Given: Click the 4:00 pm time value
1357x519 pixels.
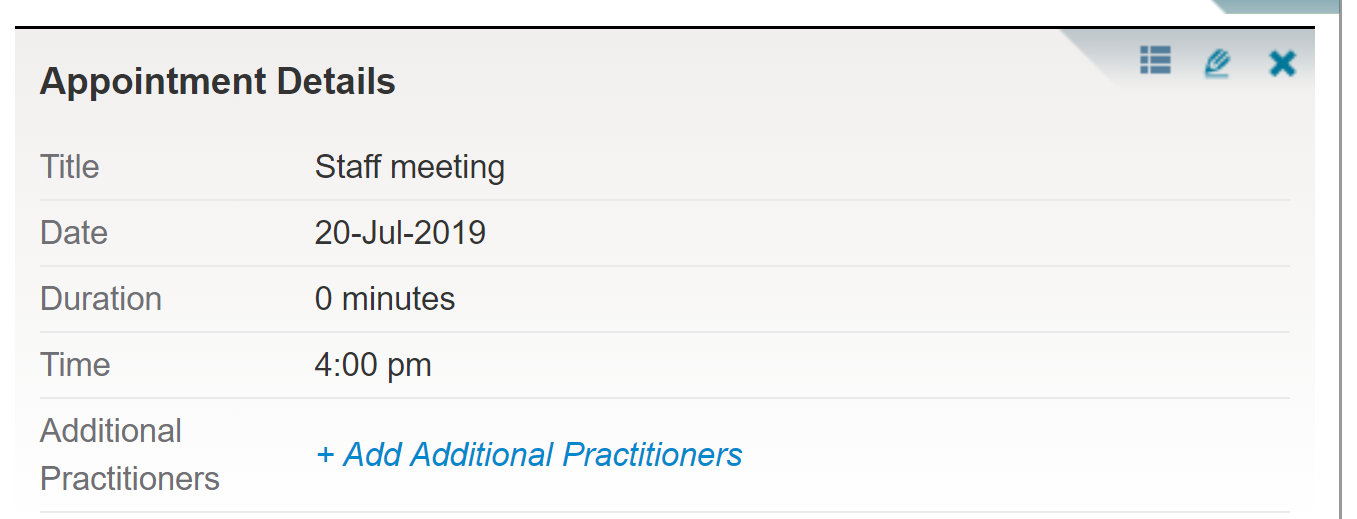Looking at the screenshot, I should tap(373, 365).
